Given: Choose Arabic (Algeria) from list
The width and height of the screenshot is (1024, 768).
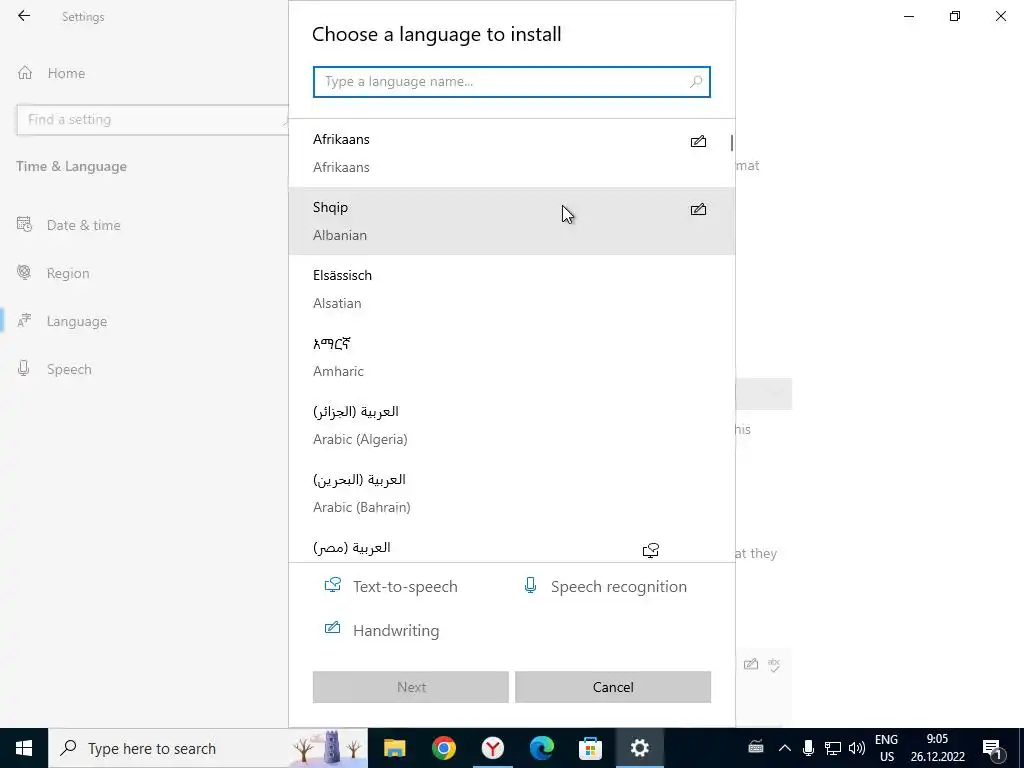Looking at the screenshot, I should (511, 425).
